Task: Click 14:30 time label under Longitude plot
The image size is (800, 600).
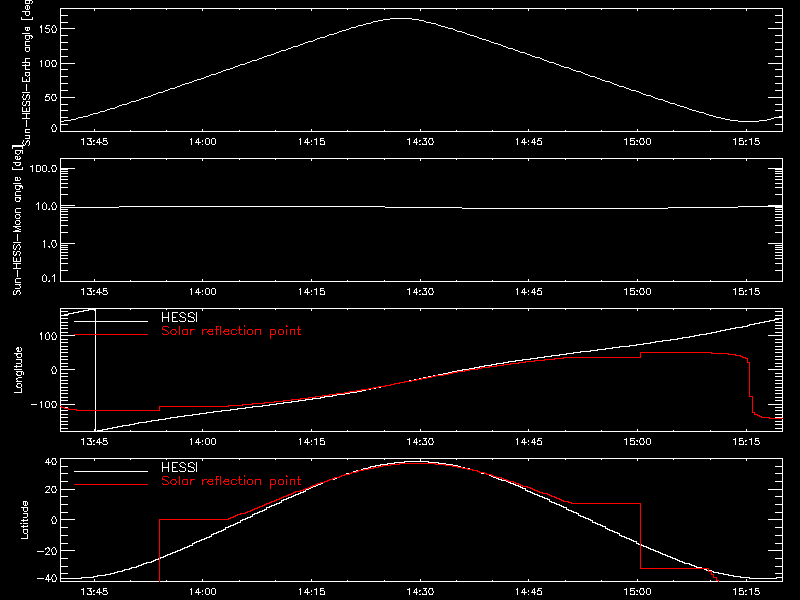Action: (x=420, y=442)
